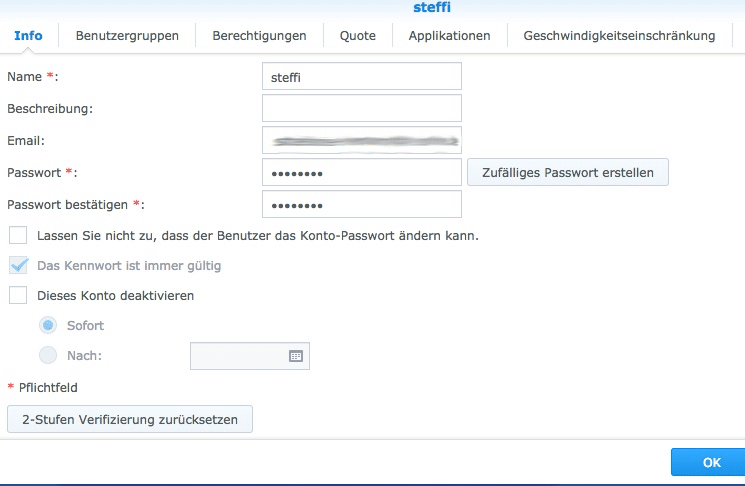745x486 pixels.
Task: Click 'Zufälliges Passwort erstellen' button
Action: tap(568, 172)
